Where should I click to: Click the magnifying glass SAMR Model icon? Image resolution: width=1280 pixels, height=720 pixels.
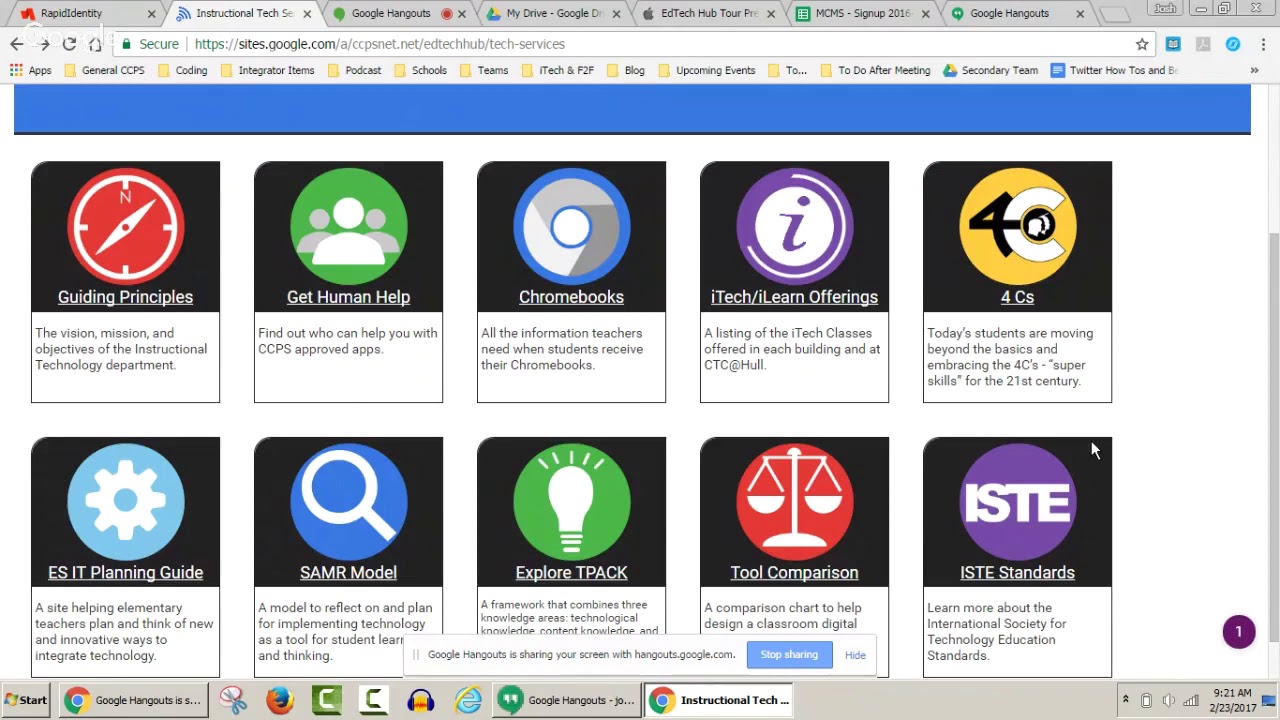tap(348, 501)
